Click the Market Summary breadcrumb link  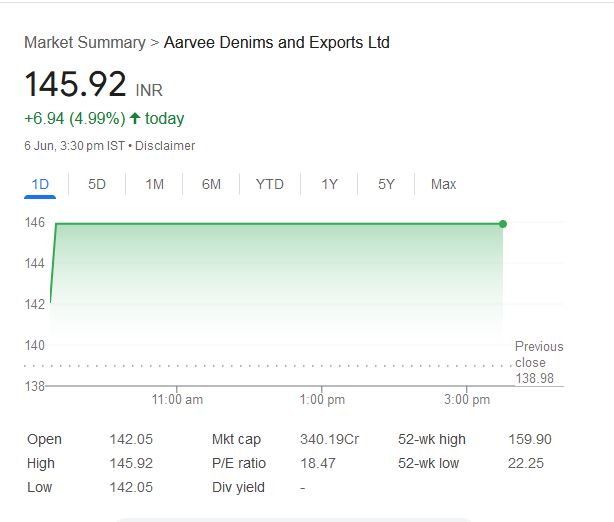pyautogui.click(x=84, y=42)
